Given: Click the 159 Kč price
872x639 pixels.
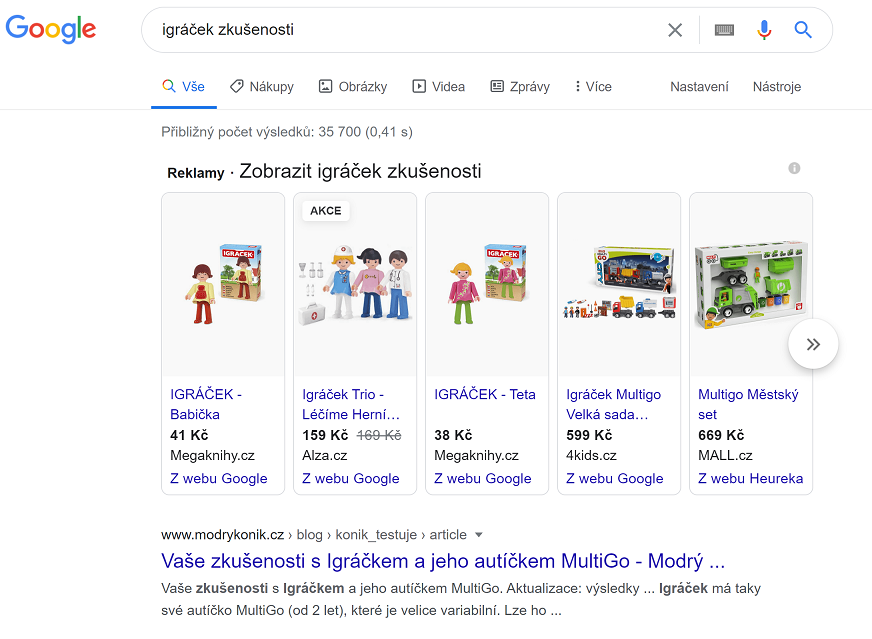Looking at the screenshot, I should pyautogui.click(x=325, y=435).
